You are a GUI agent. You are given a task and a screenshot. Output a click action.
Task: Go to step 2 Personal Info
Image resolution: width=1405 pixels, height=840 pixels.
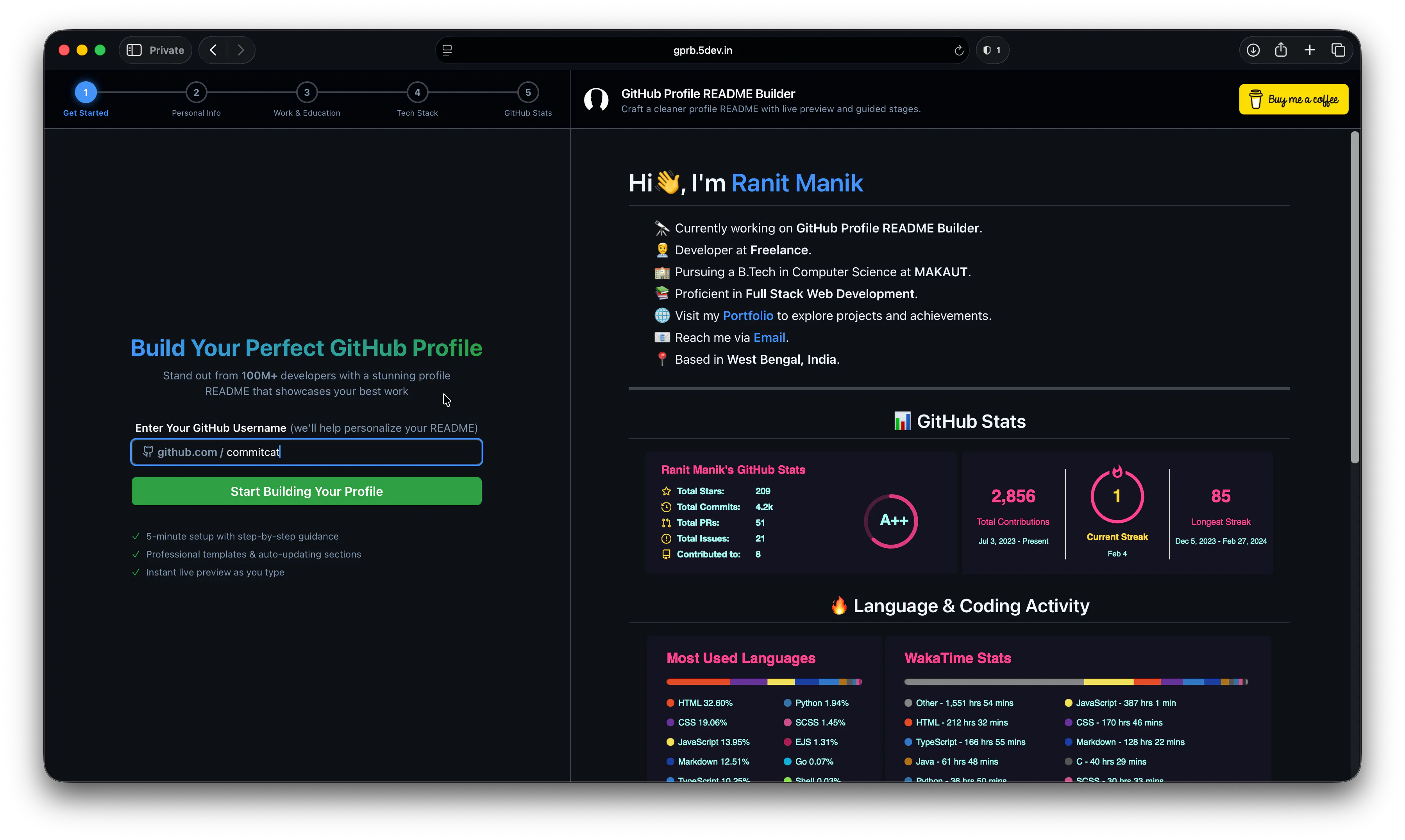pos(197,92)
